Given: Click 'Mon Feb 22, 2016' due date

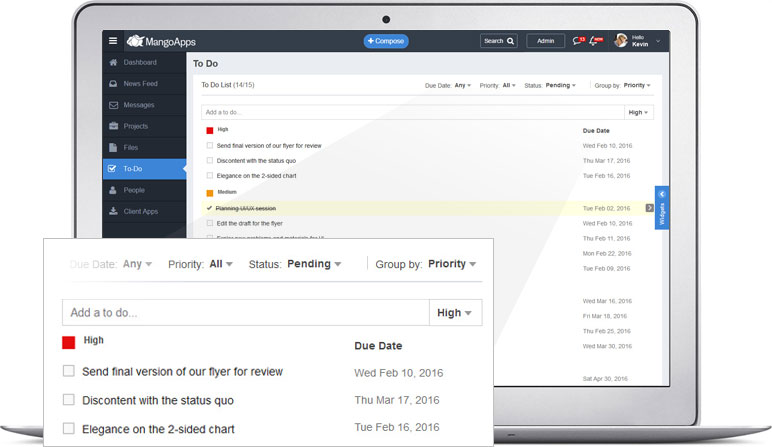Looking at the screenshot, I should (x=607, y=254).
